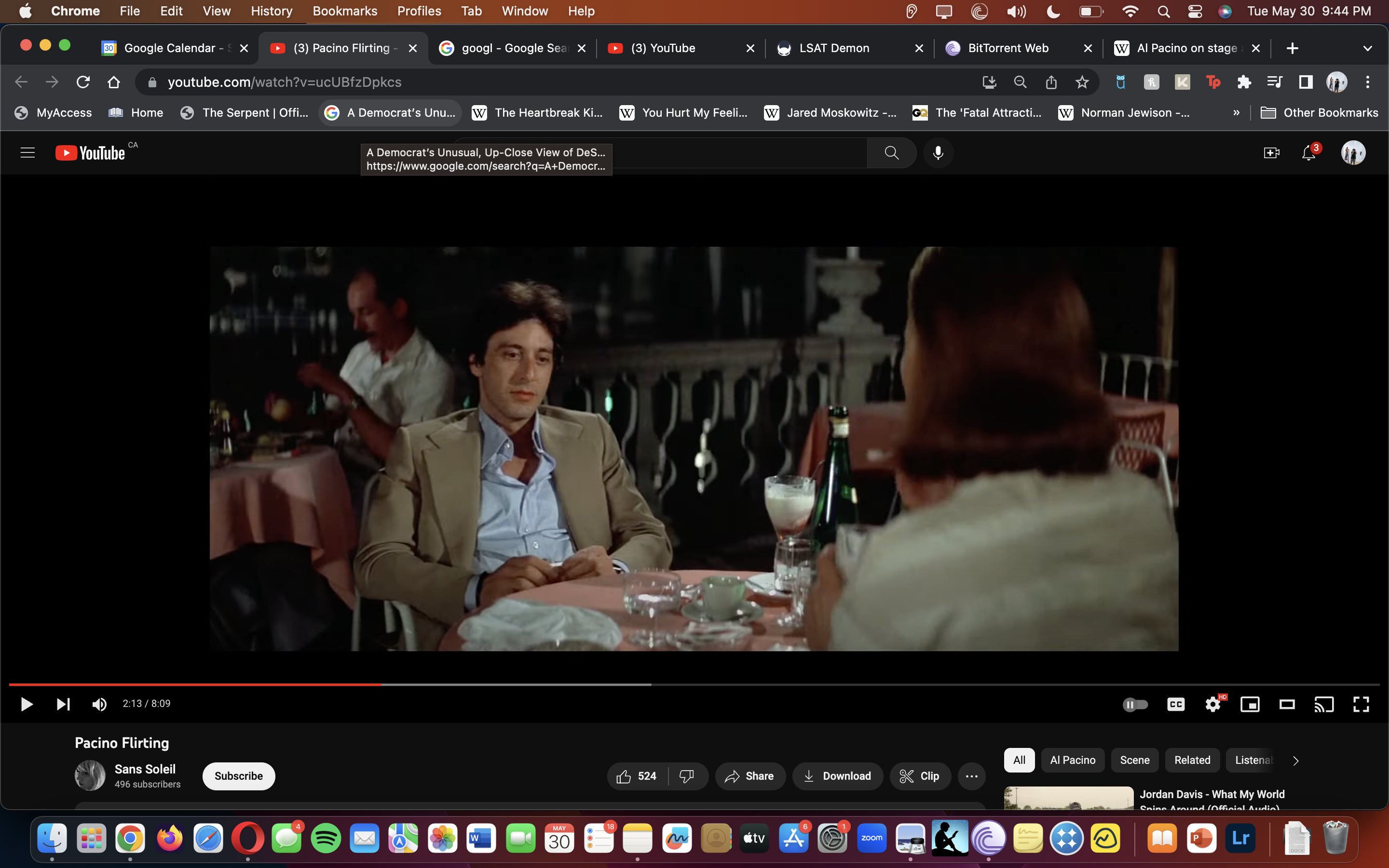Expand the tab search dropdown
The height and width of the screenshot is (868, 1389).
tap(1367, 48)
